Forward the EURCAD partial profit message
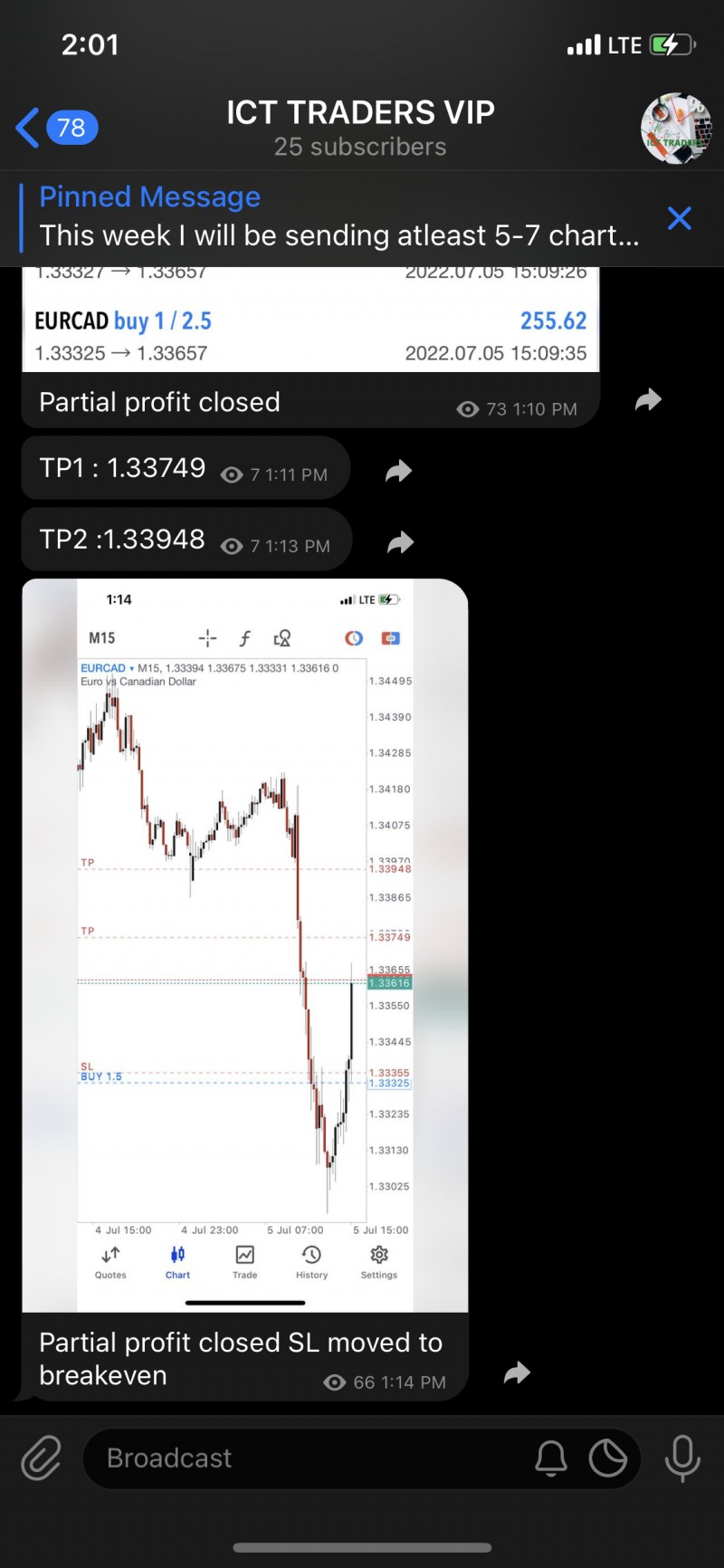Viewport: 724px width, 1568px height. tap(648, 400)
